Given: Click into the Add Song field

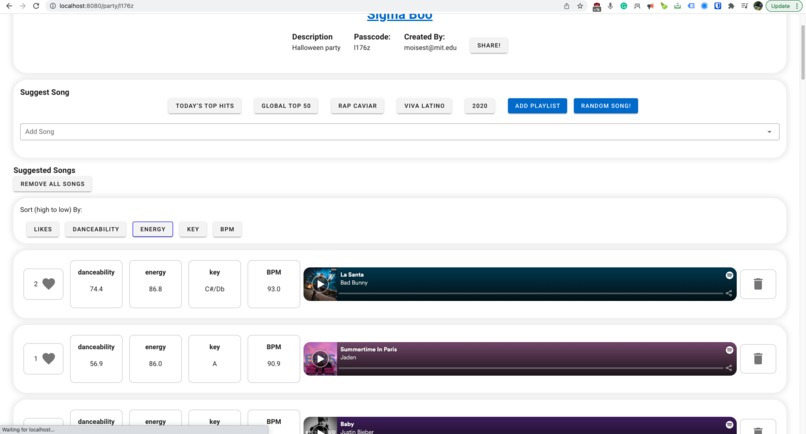Looking at the screenshot, I should pos(399,132).
